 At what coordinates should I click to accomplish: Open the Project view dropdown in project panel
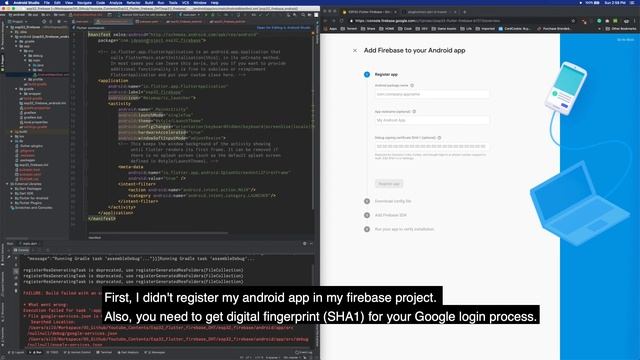[18, 21]
